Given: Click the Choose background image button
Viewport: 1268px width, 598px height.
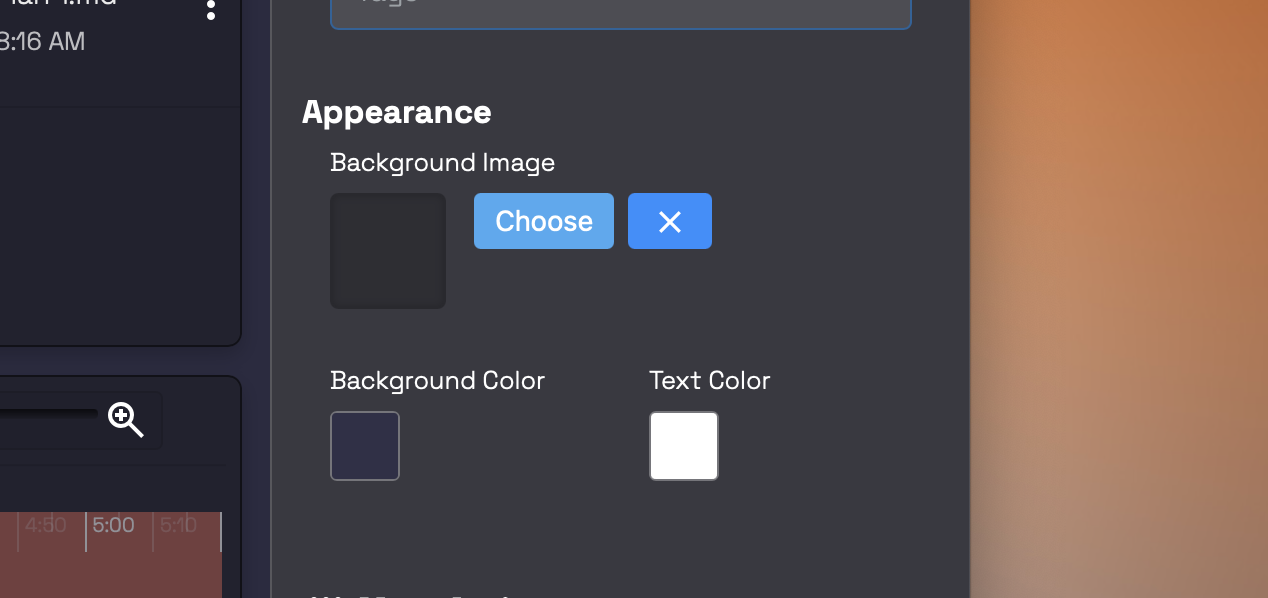Looking at the screenshot, I should [x=543, y=221].
